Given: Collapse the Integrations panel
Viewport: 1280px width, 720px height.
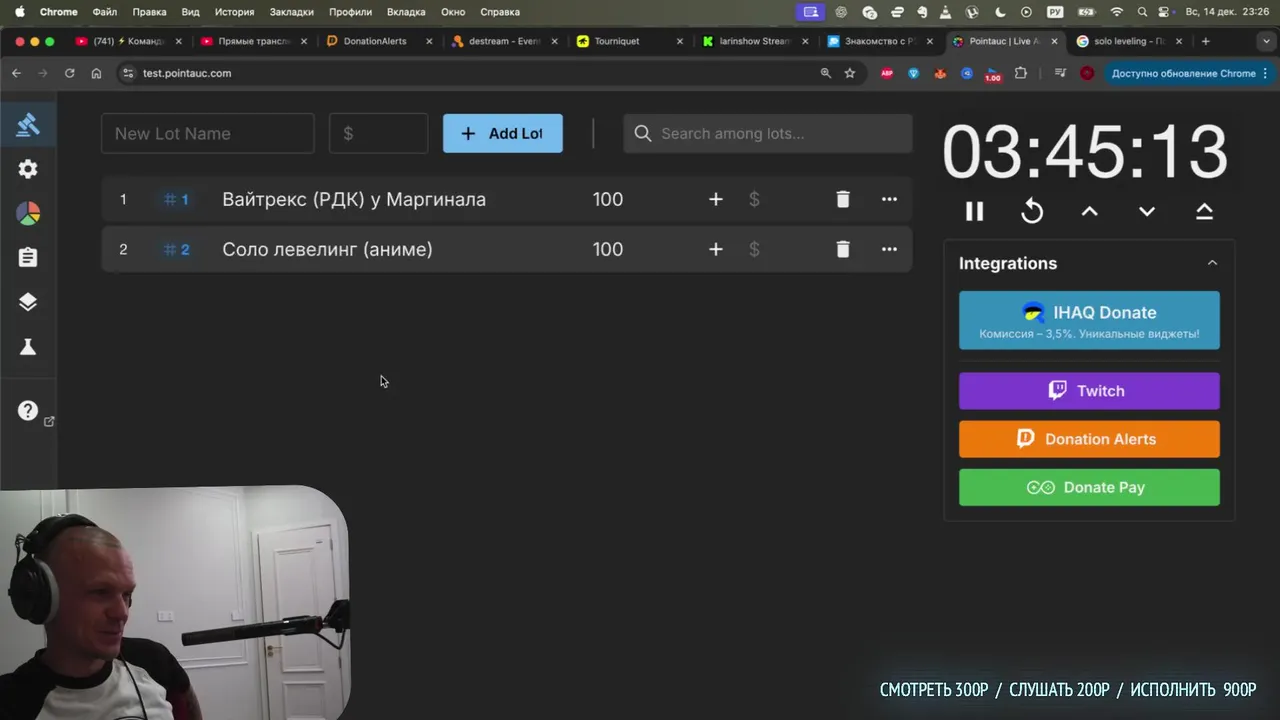Looking at the screenshot, I should coord(1212,263).
